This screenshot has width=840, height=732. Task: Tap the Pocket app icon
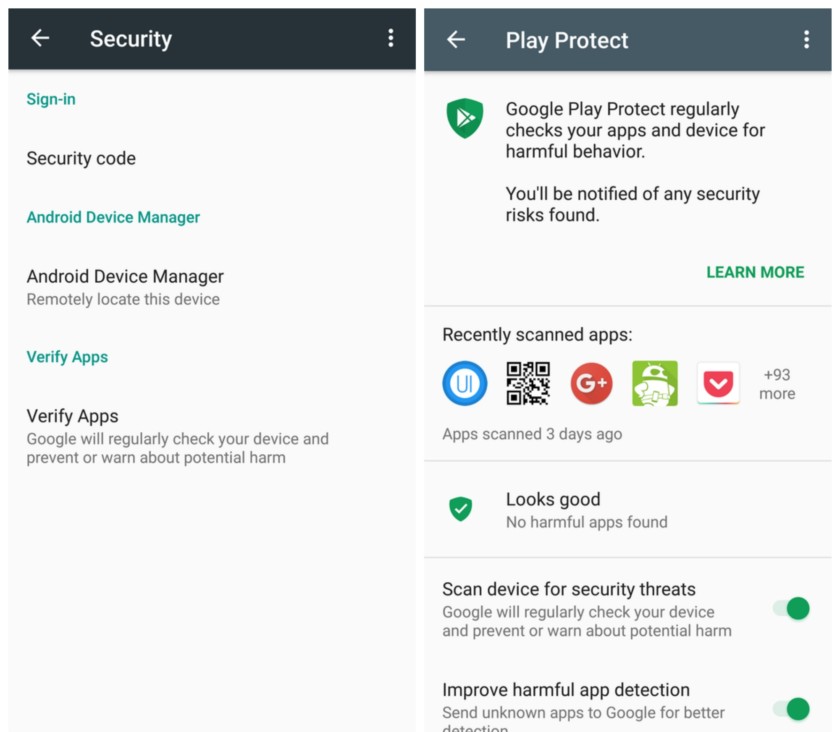pos(718,383)
